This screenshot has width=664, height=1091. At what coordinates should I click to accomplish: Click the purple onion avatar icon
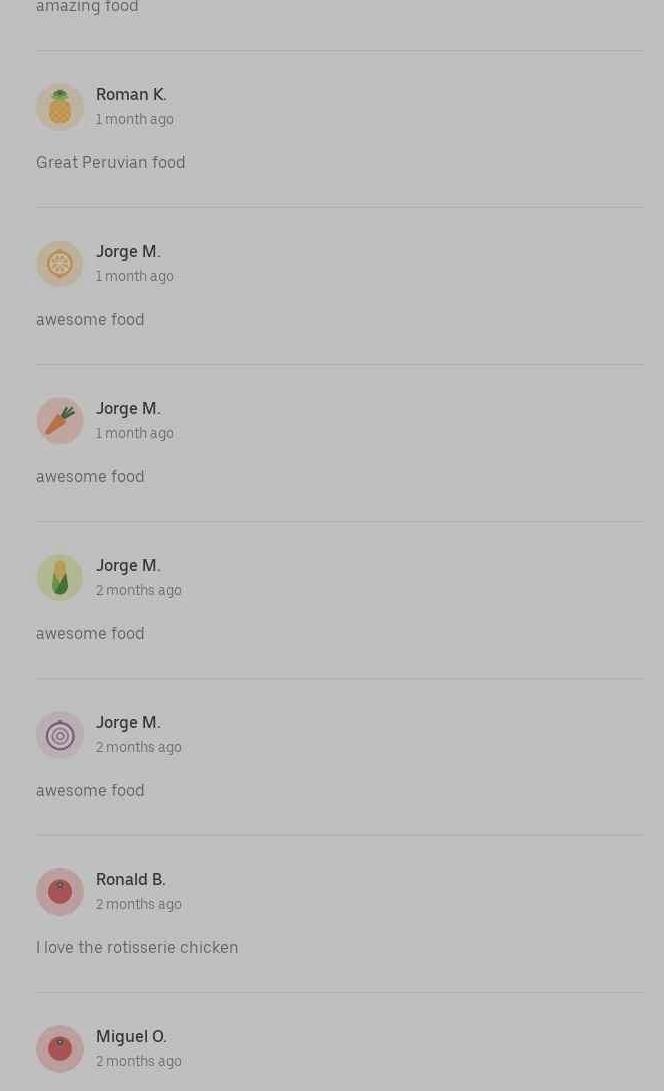(60, 735)
